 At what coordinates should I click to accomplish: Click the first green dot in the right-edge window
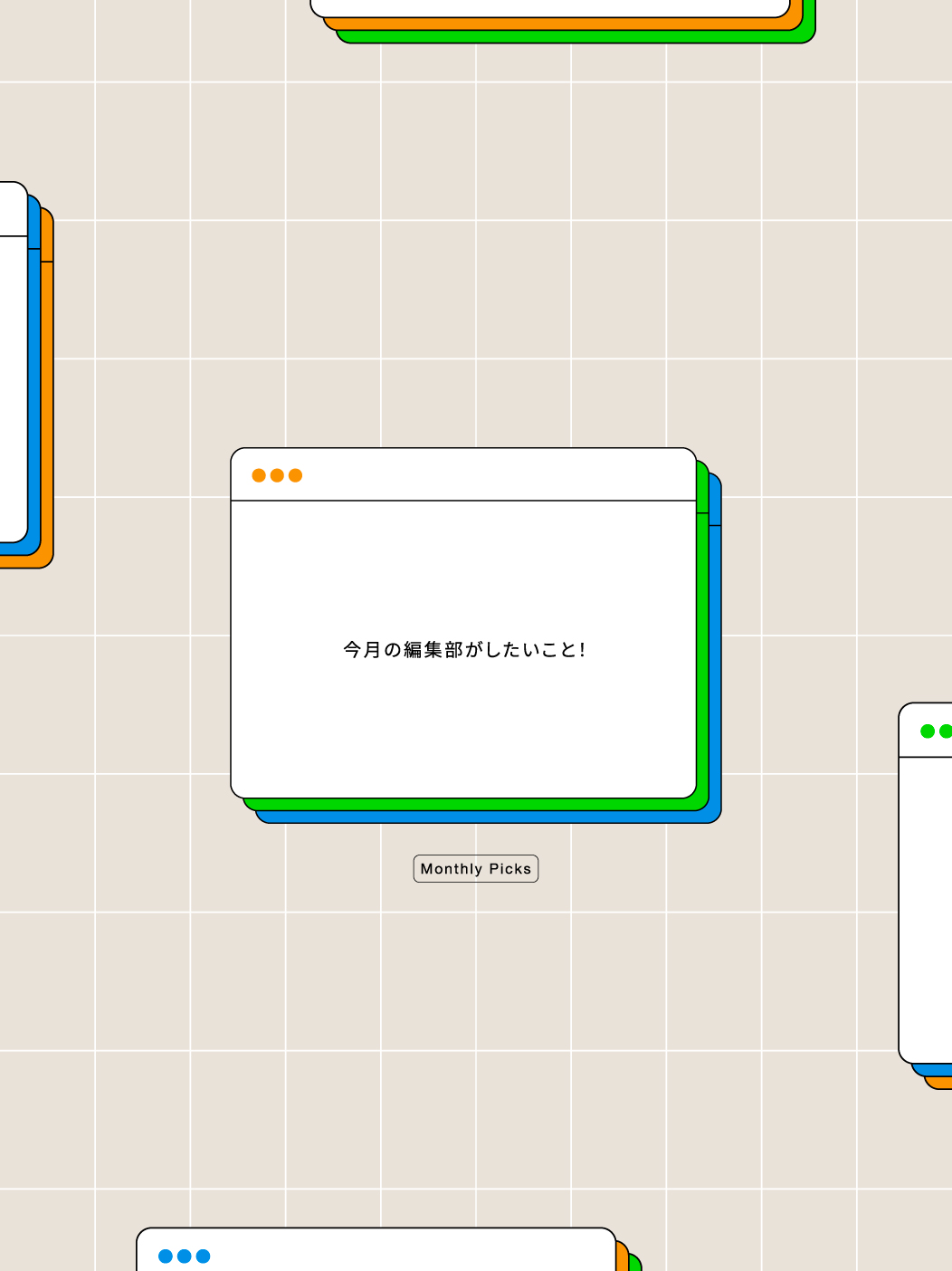click(x=928, y=731)
